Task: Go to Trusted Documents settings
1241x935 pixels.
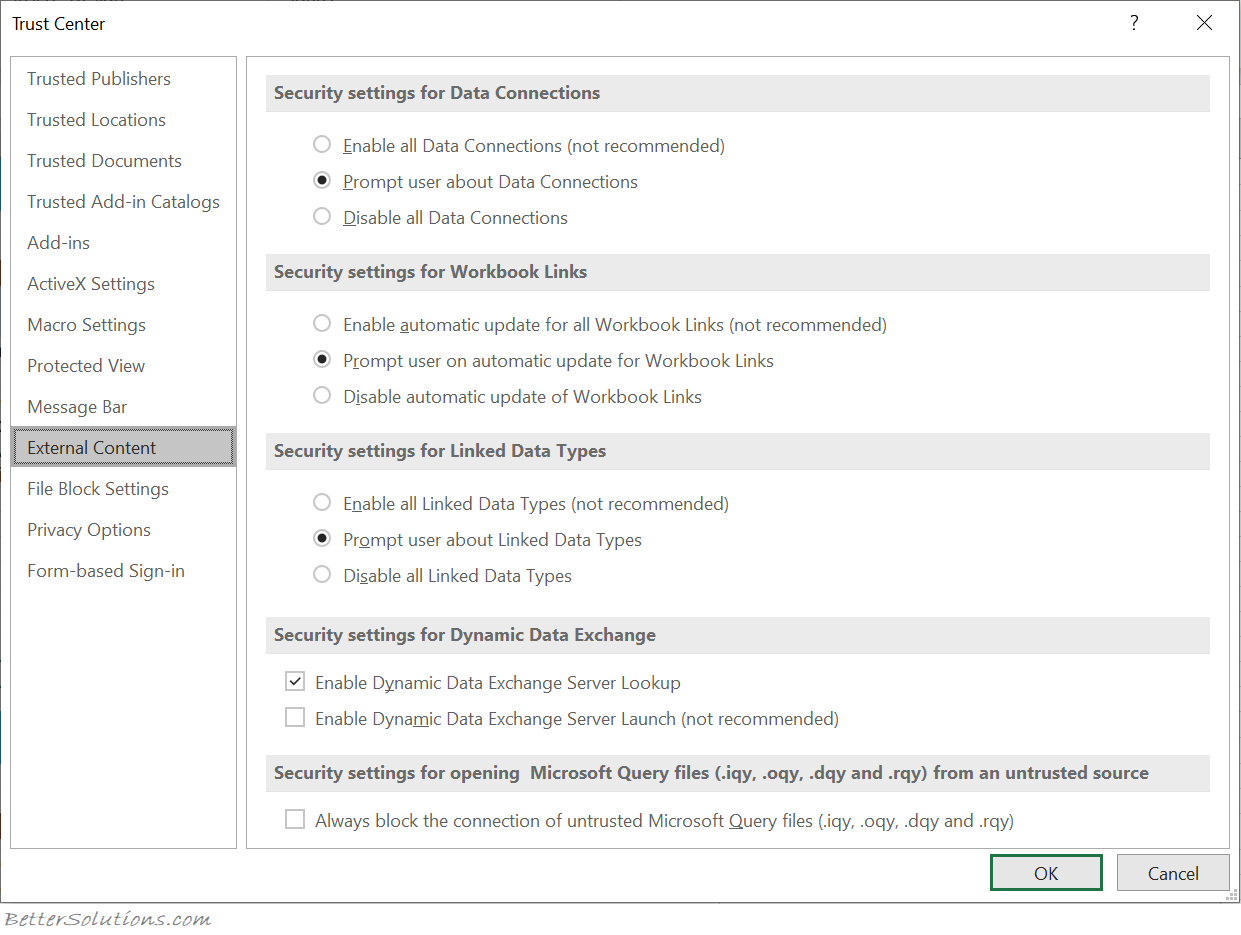Action: (124, 161)
